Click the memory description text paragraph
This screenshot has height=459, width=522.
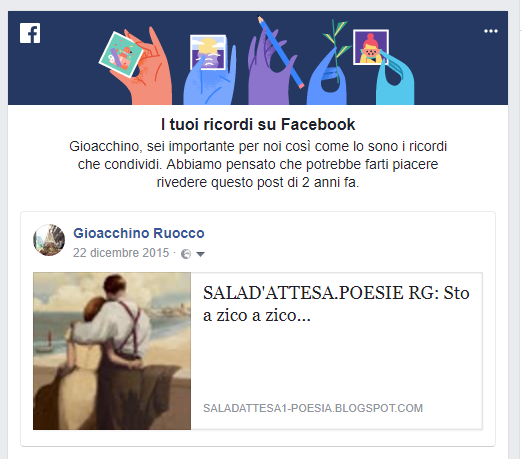tap(258, 164)
